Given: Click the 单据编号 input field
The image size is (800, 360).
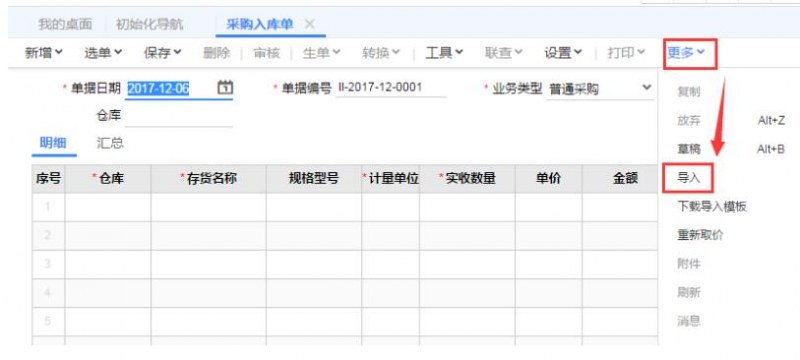Looking at the screenshot, I should point(391,88).
